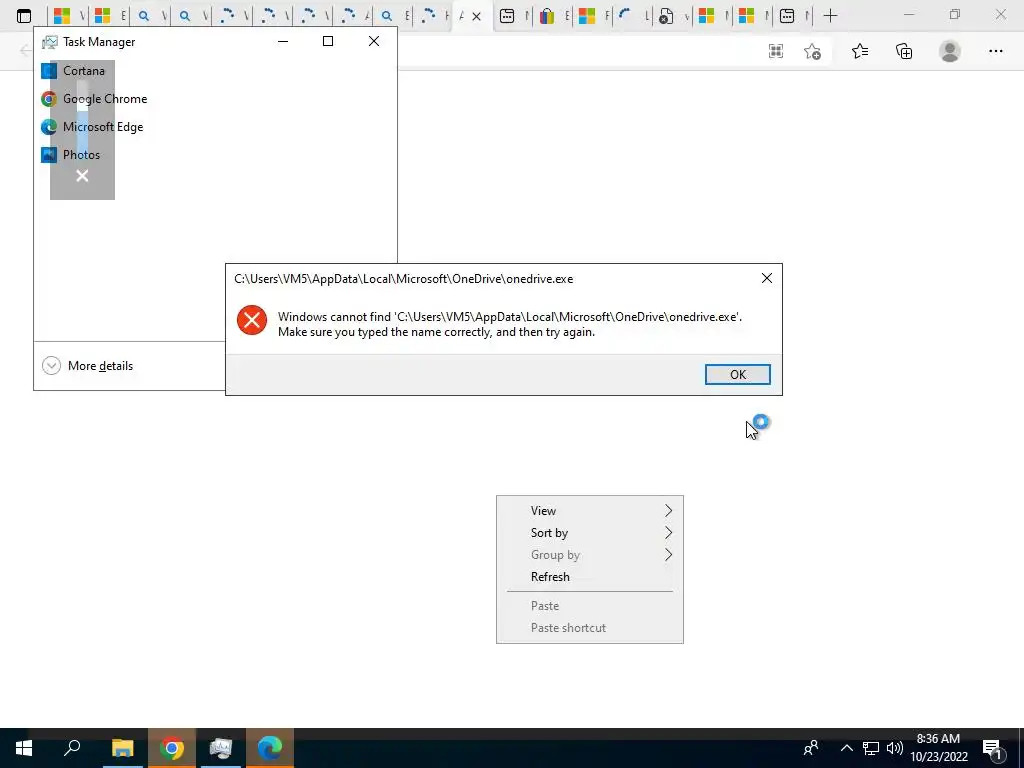The image size is (1024, 768).
Task: Click OK in the onedrive.exe error dialog
Action: 737,374
